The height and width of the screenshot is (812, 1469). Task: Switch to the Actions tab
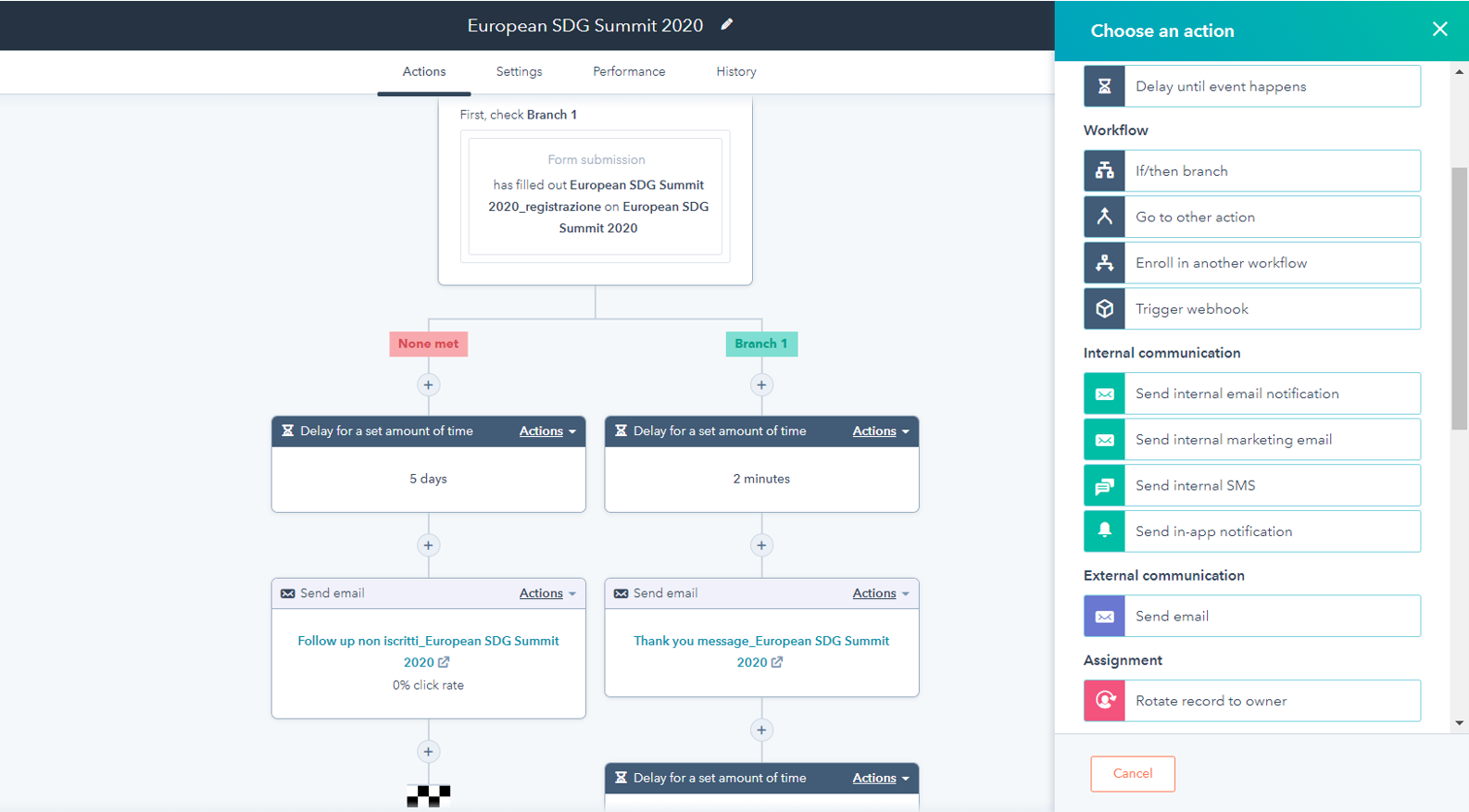pyautogui.click(x=424, y=71)
